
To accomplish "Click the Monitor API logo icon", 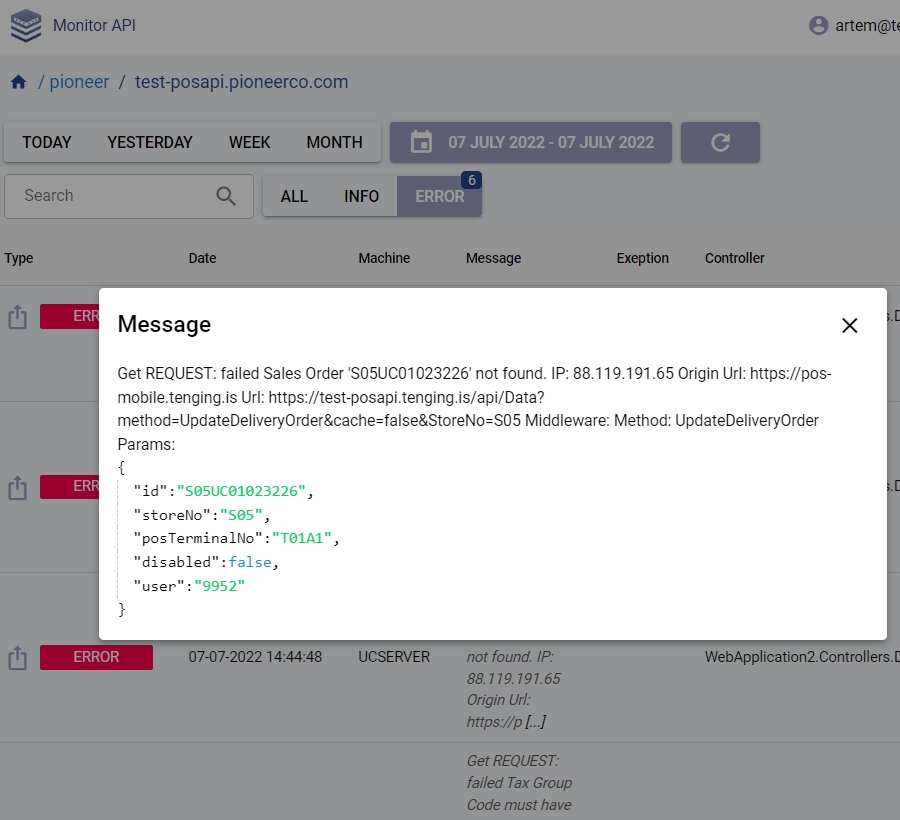I will click(26, 25).
